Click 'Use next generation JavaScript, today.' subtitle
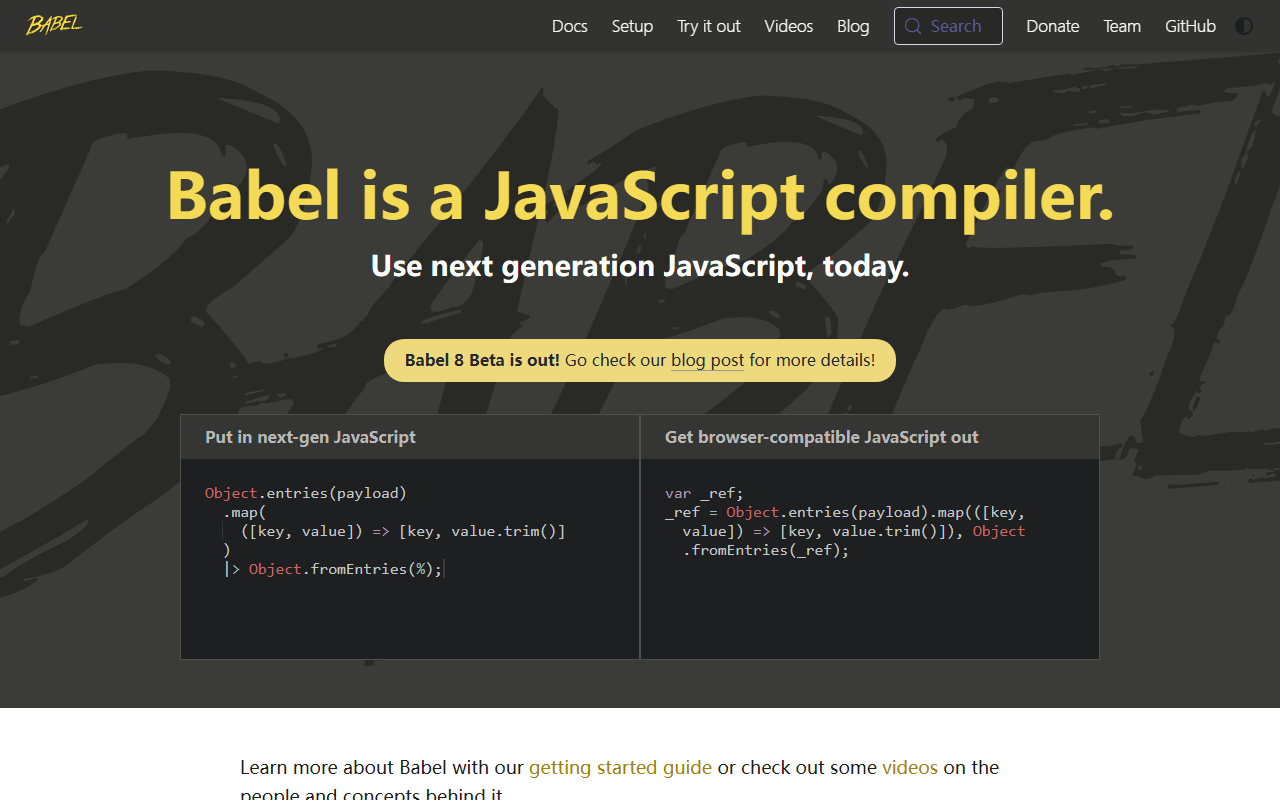The image size is (1280, 800). 640,266
